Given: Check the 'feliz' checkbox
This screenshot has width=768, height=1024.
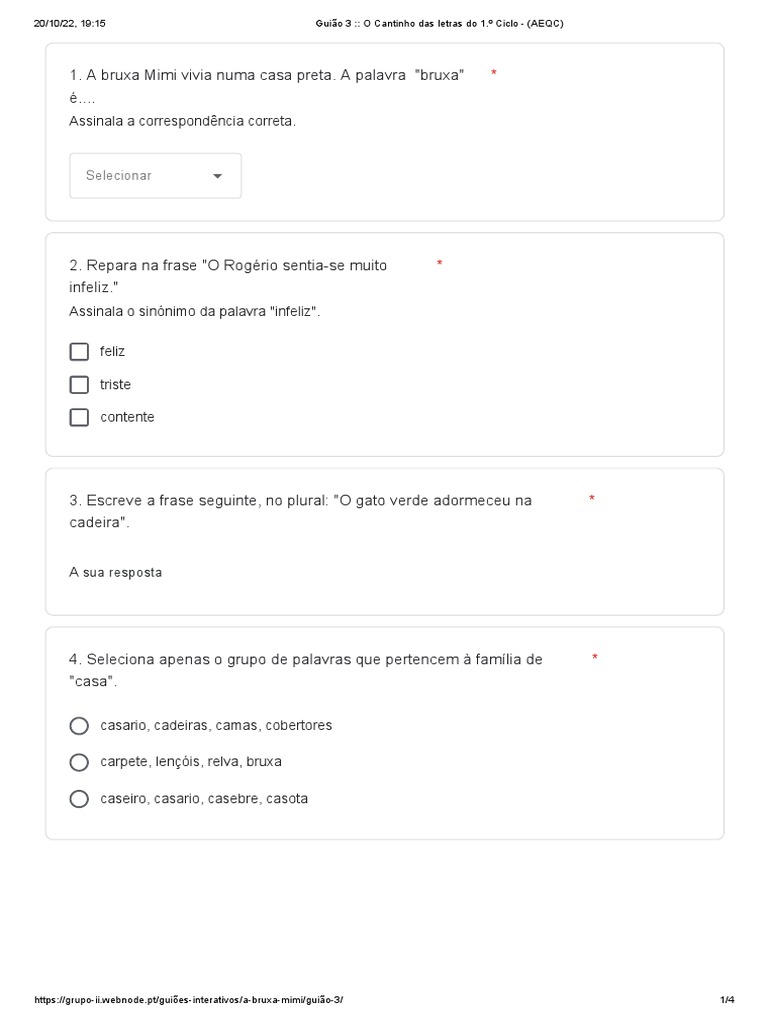Looking at the screenshot, I should 79,352.
